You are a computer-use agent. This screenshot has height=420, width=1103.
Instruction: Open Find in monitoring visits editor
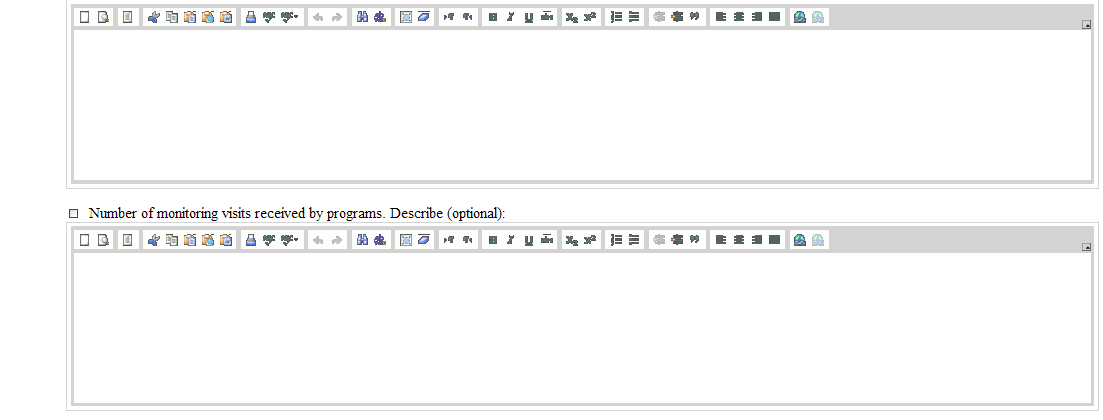pos(362,240)
